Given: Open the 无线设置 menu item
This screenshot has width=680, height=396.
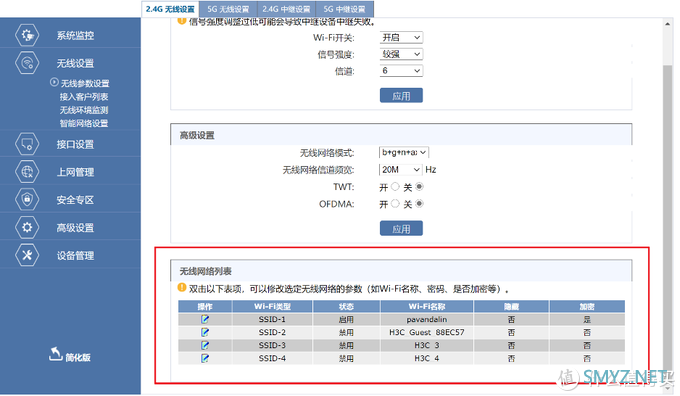Looking at the screenshot, I should pyautogui.click(x=75, y=63).
